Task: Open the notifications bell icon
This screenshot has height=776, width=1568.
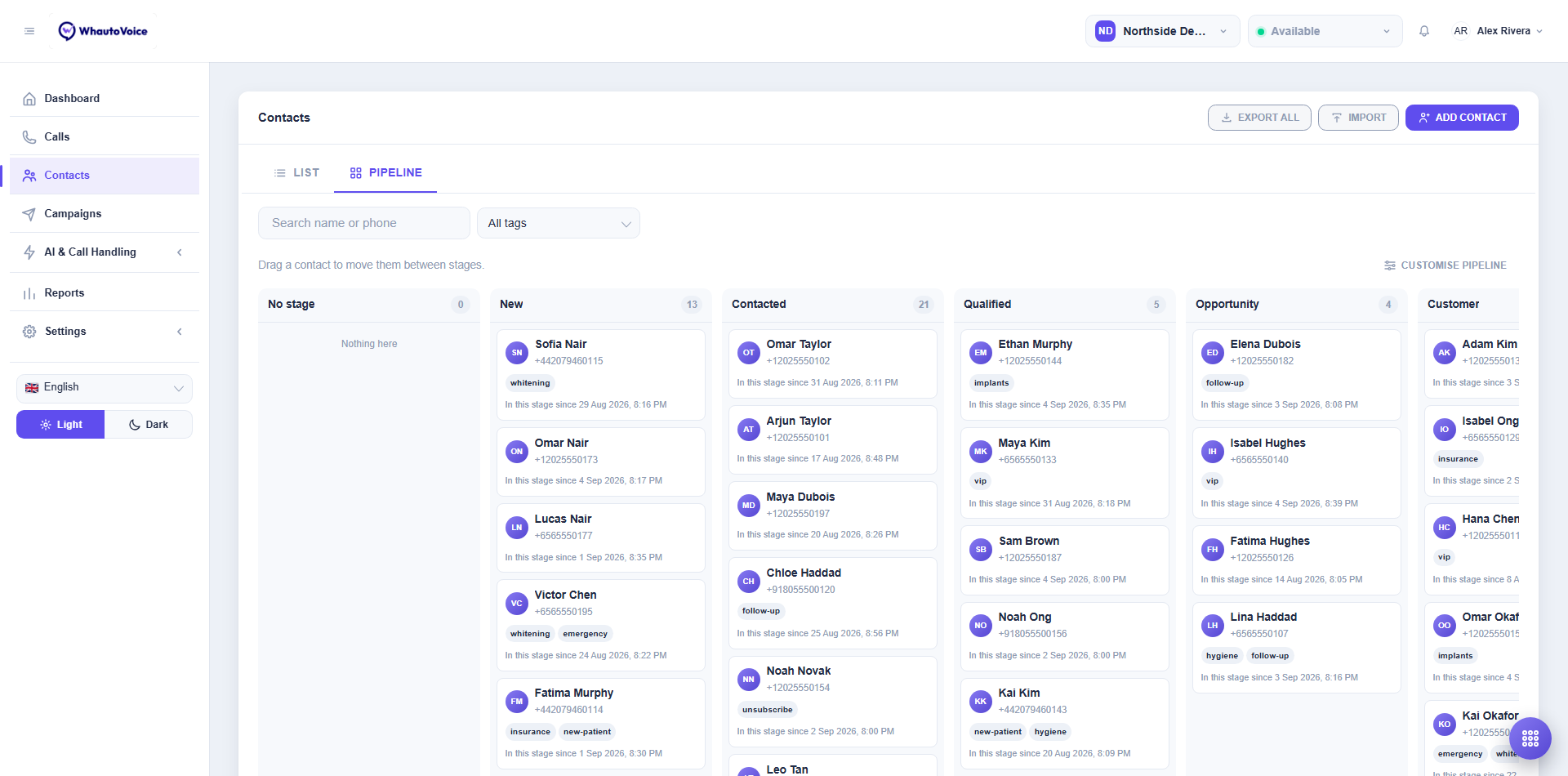Action: coord(1424,31)
